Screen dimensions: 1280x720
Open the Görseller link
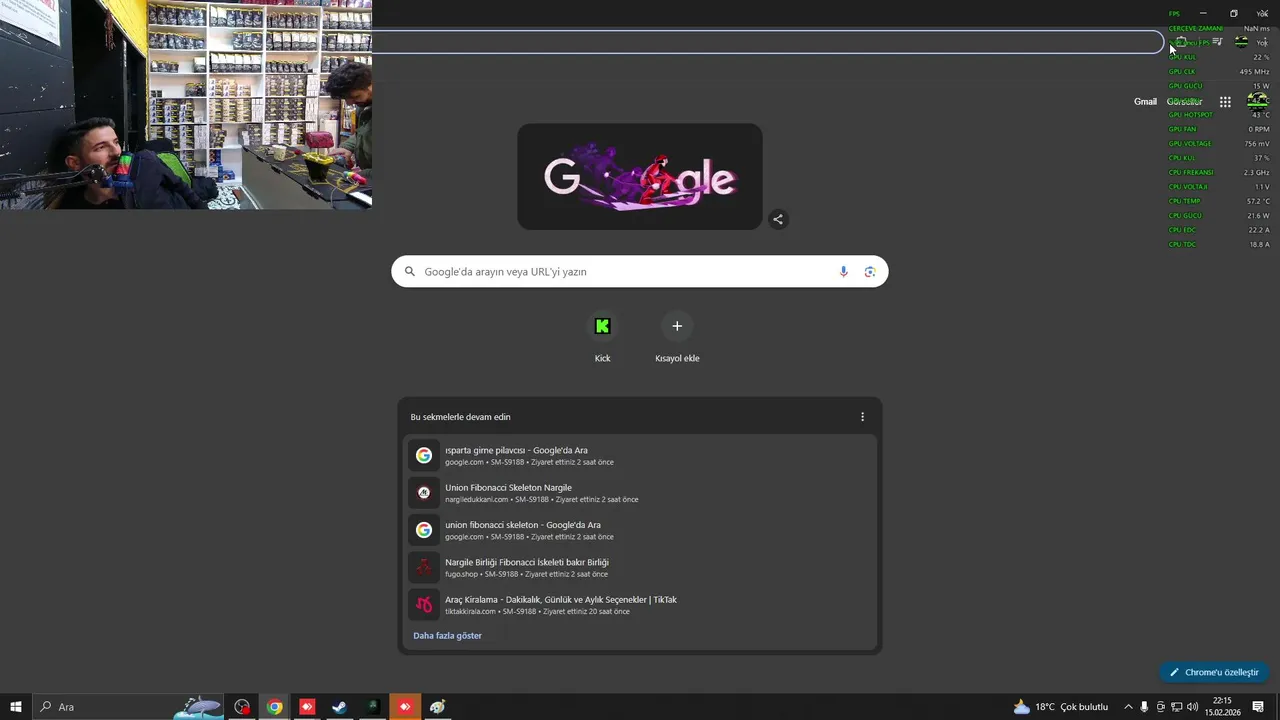pyautogui.click(x=1185, y=102)
